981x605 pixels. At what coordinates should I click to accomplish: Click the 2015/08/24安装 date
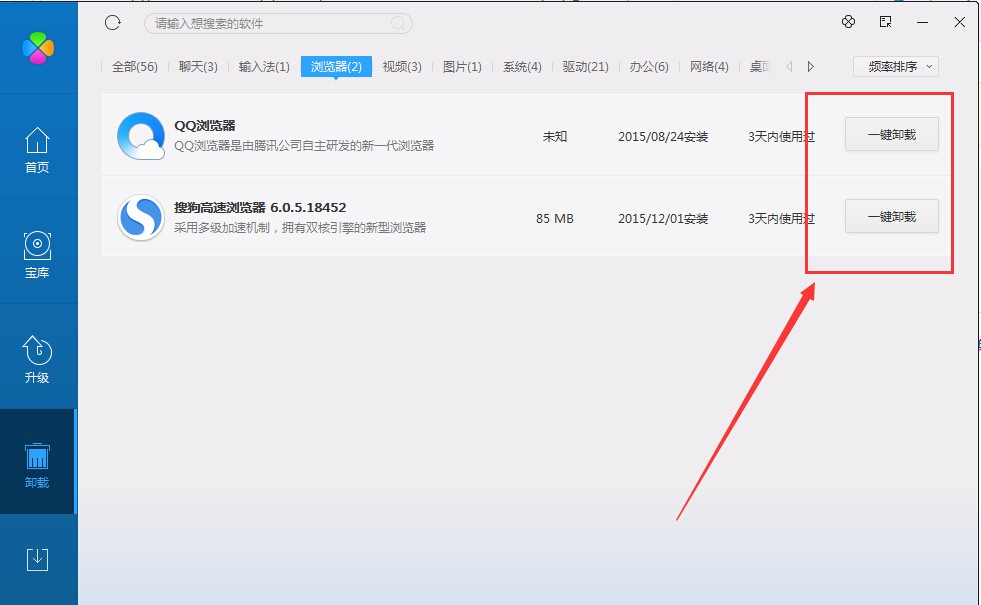pyautogui.click(x=663, y=136)
